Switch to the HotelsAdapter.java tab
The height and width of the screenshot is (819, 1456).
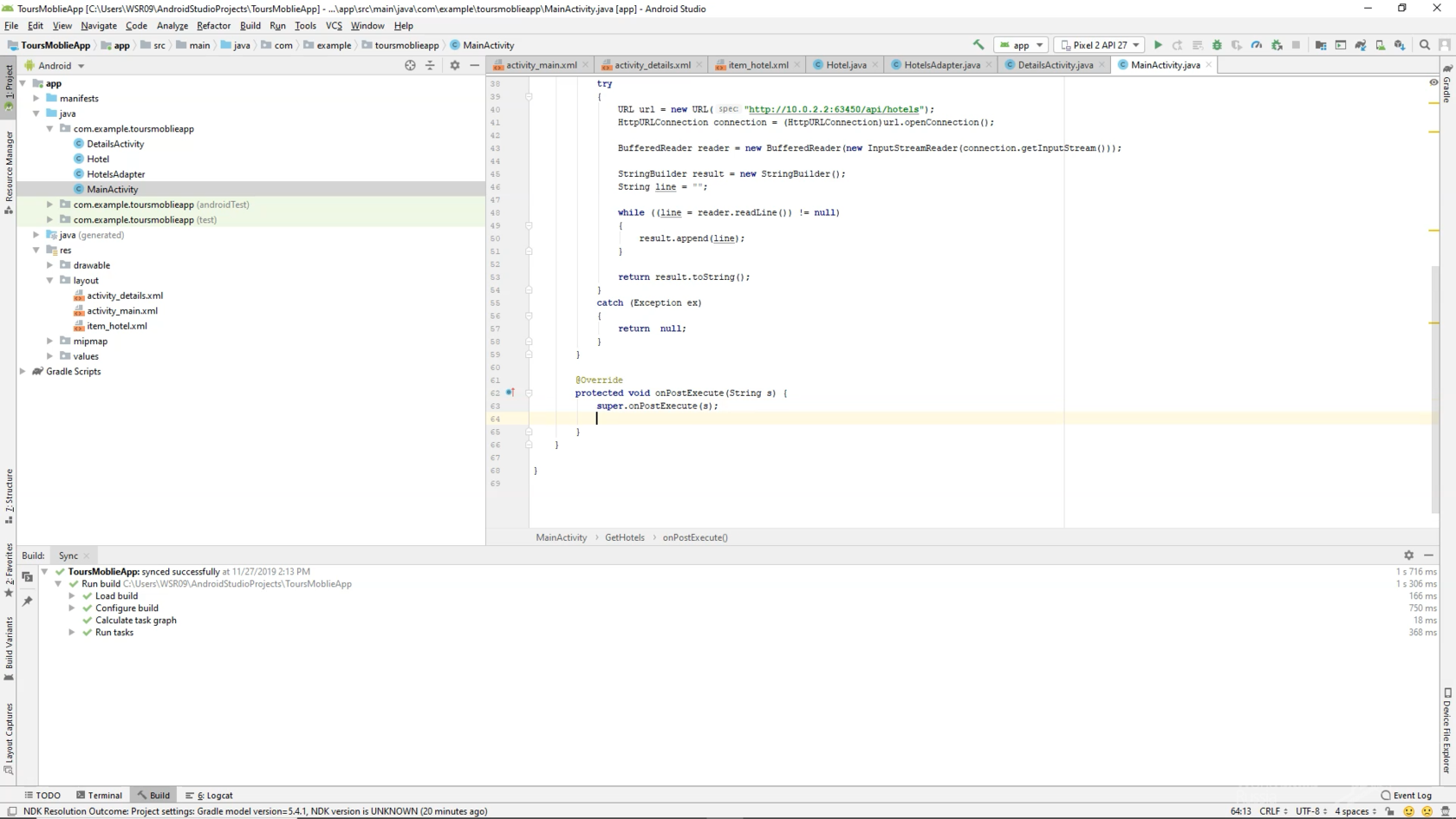(942, 65)
